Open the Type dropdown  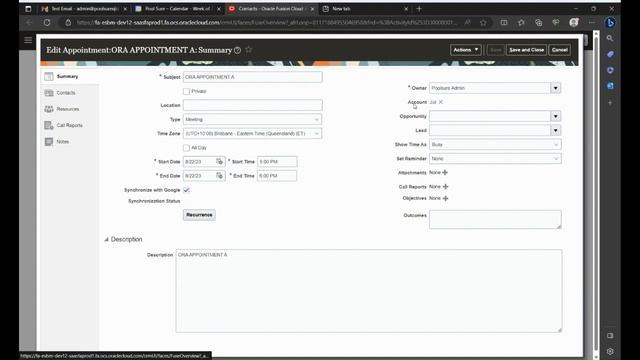point(252,120)
